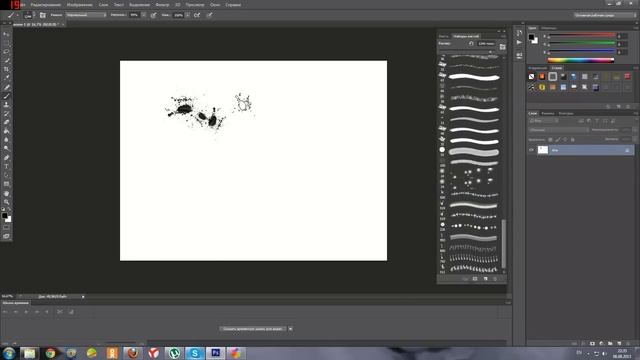This screenshot has height=360, width=640.
Task: Select the Rectangular Marquee tool
Action: tap(6, 43)
